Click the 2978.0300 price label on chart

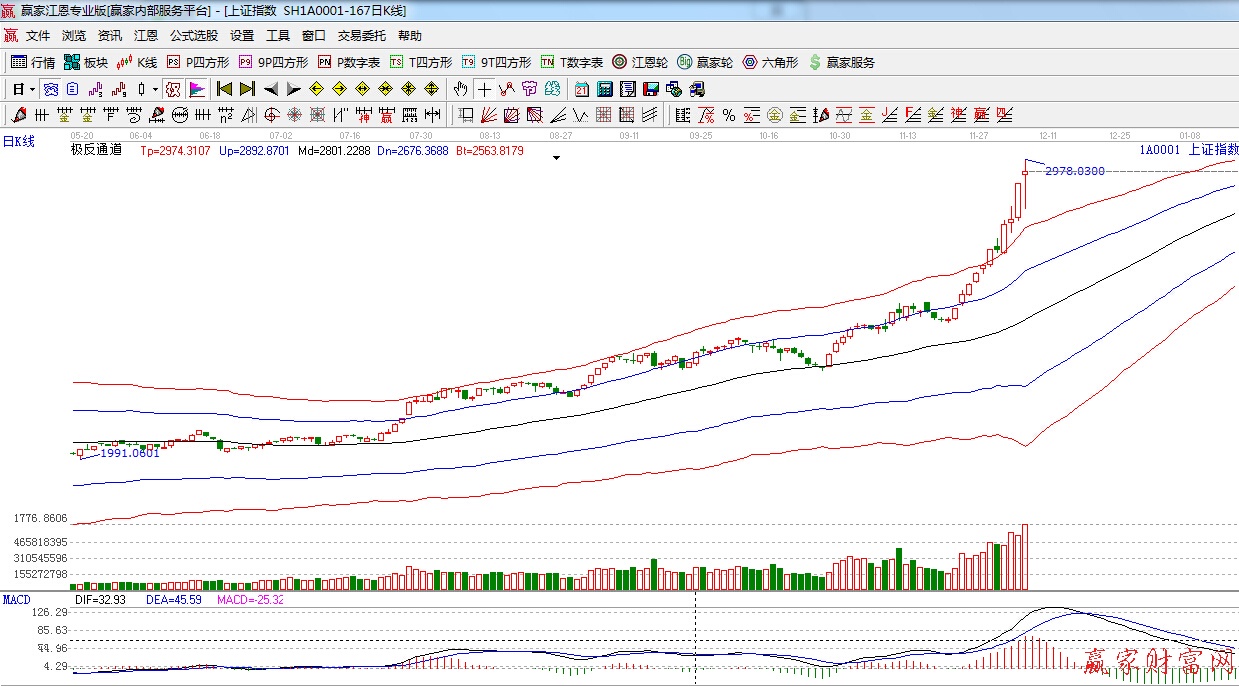click(1075, 171)
